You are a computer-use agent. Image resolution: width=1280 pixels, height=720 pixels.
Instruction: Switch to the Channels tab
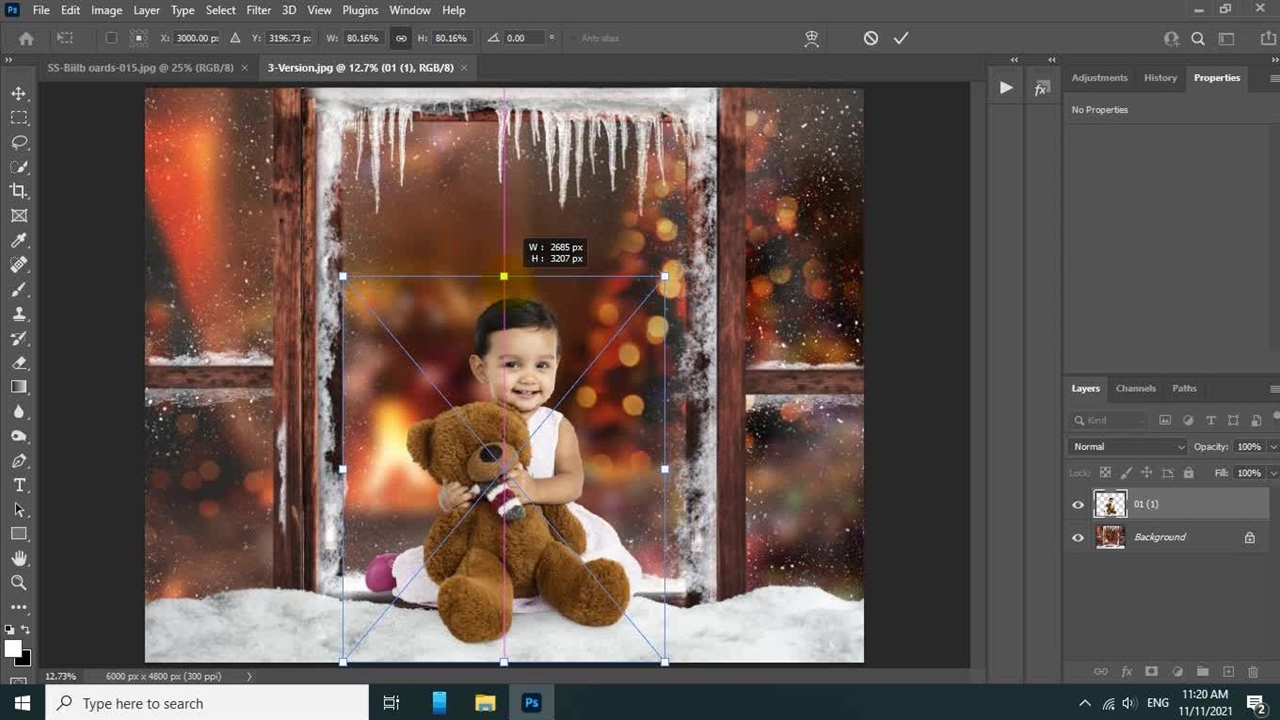pyautogui.click(x=1135, y=388)
